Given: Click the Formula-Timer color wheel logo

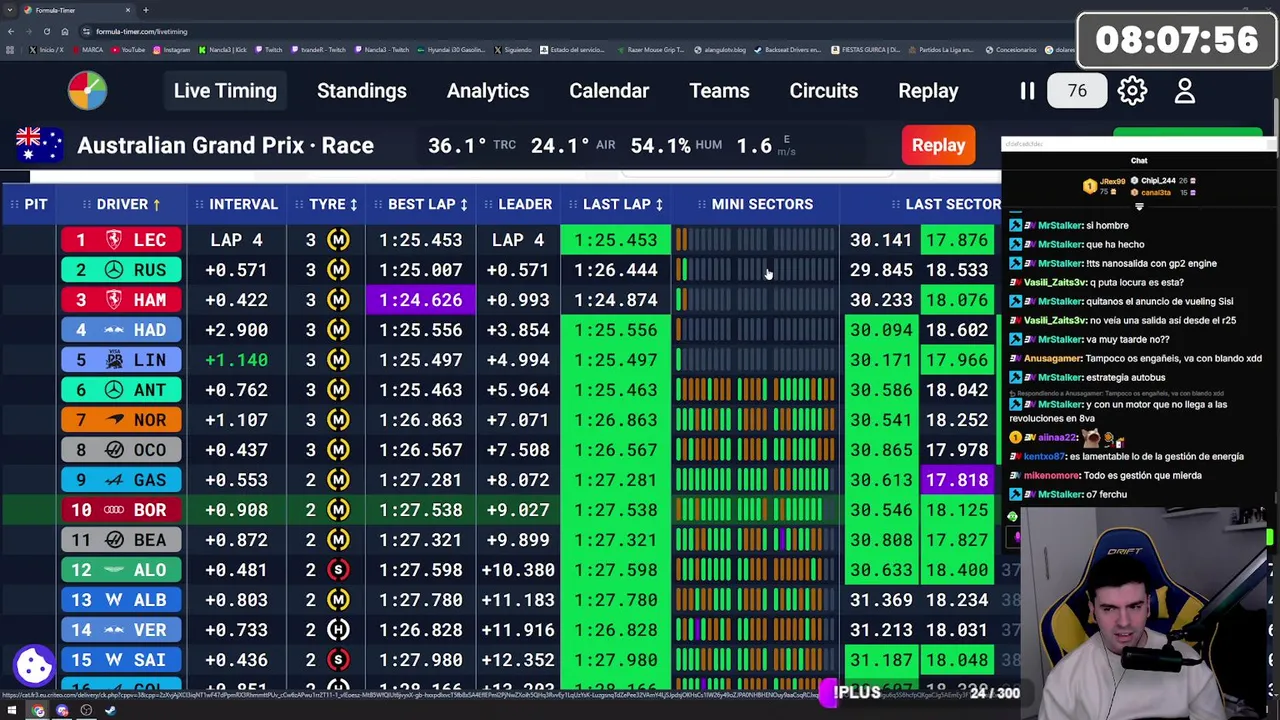Looking at the screenshot, I should (x=87, y=91).
